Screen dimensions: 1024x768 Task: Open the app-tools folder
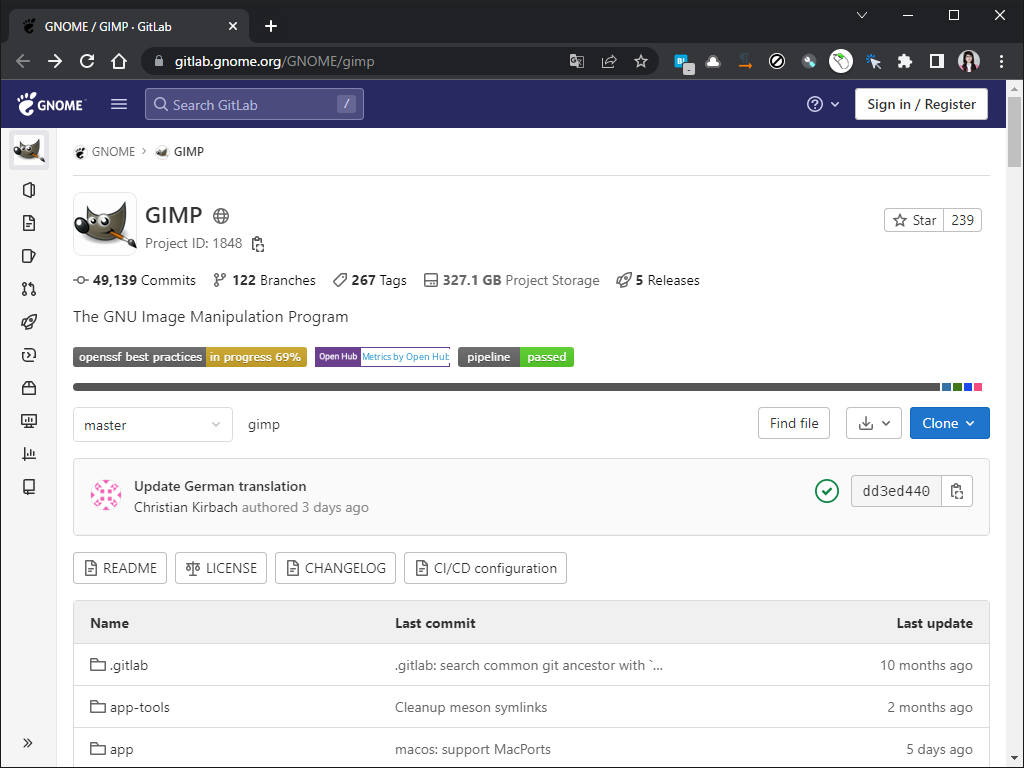point(140,707)
